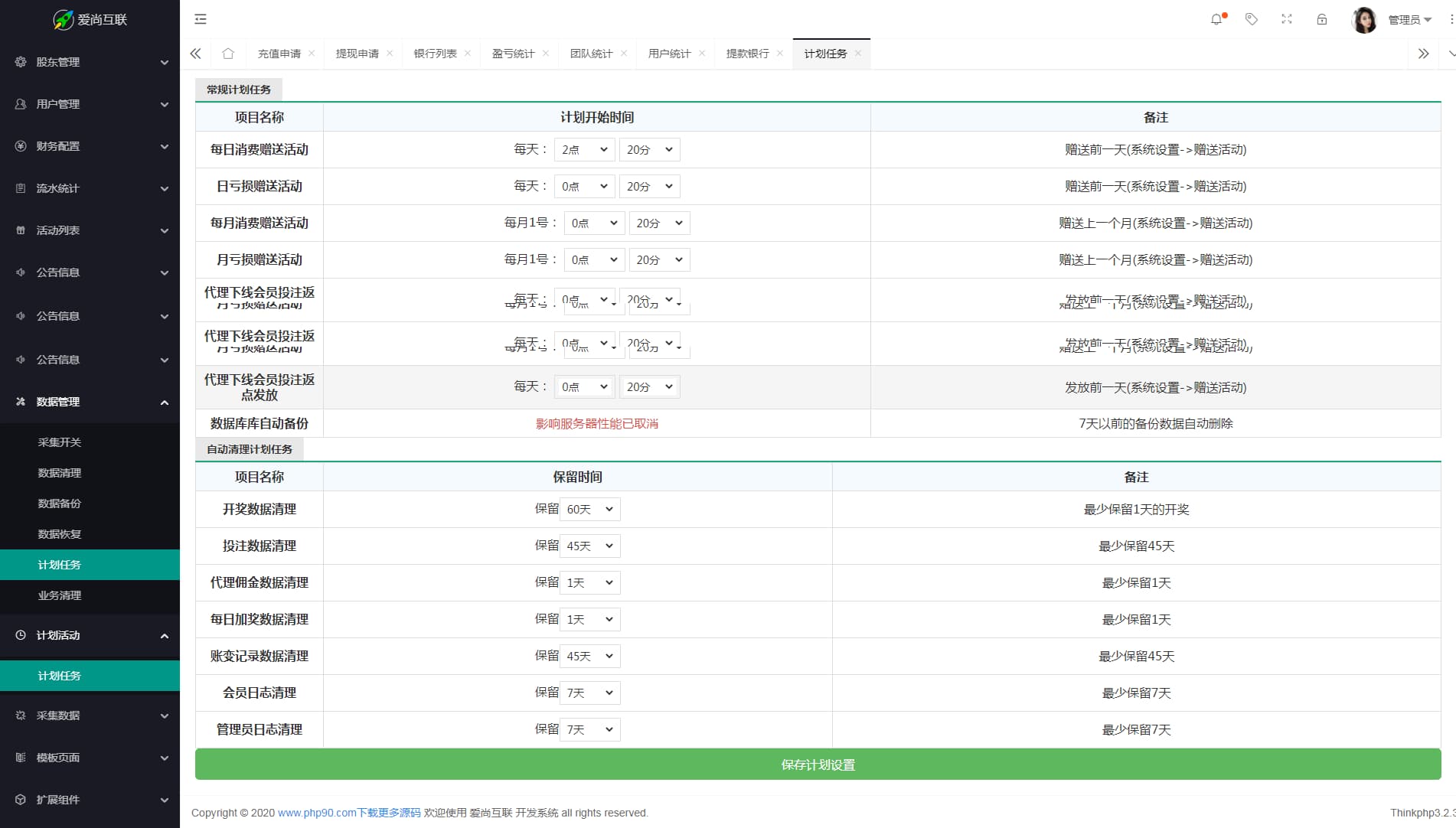This screenshot has width=1456, height=828.
Task: Open 开奖数据清理 retention days dropdown
Action: (x=589, y=510)
